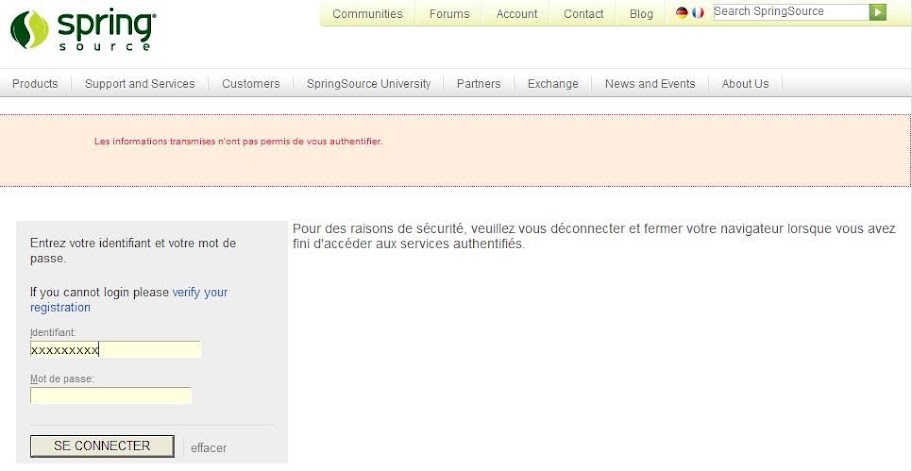Submit search with green arrow button
This screenshot has width=912, height=471.
tap(878, 12)
